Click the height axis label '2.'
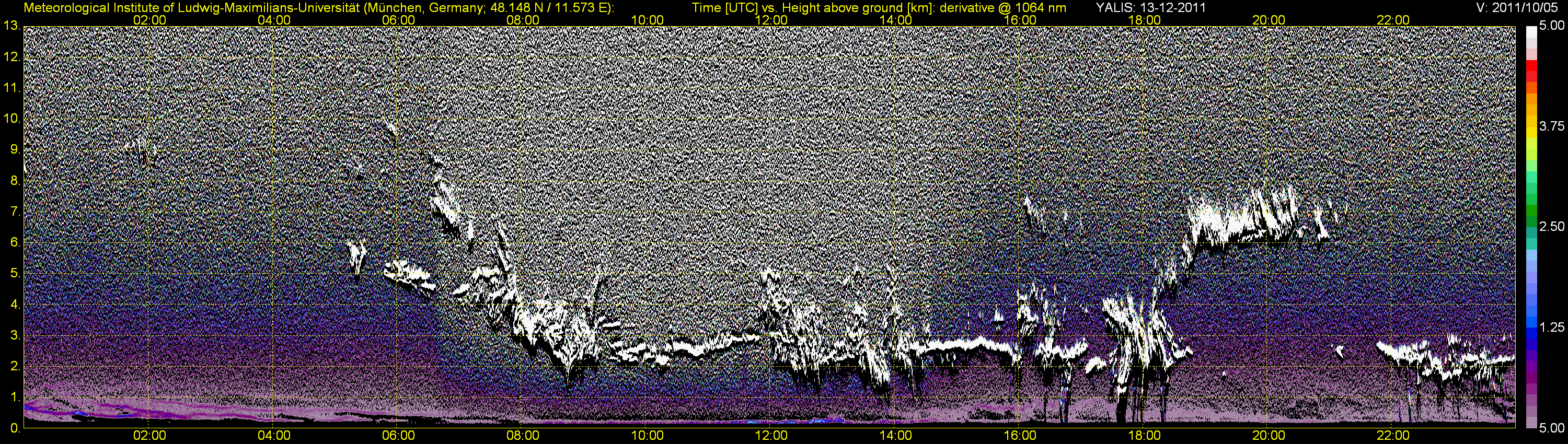This screenshot has width=1568, height=444. [x=16, y=366]
